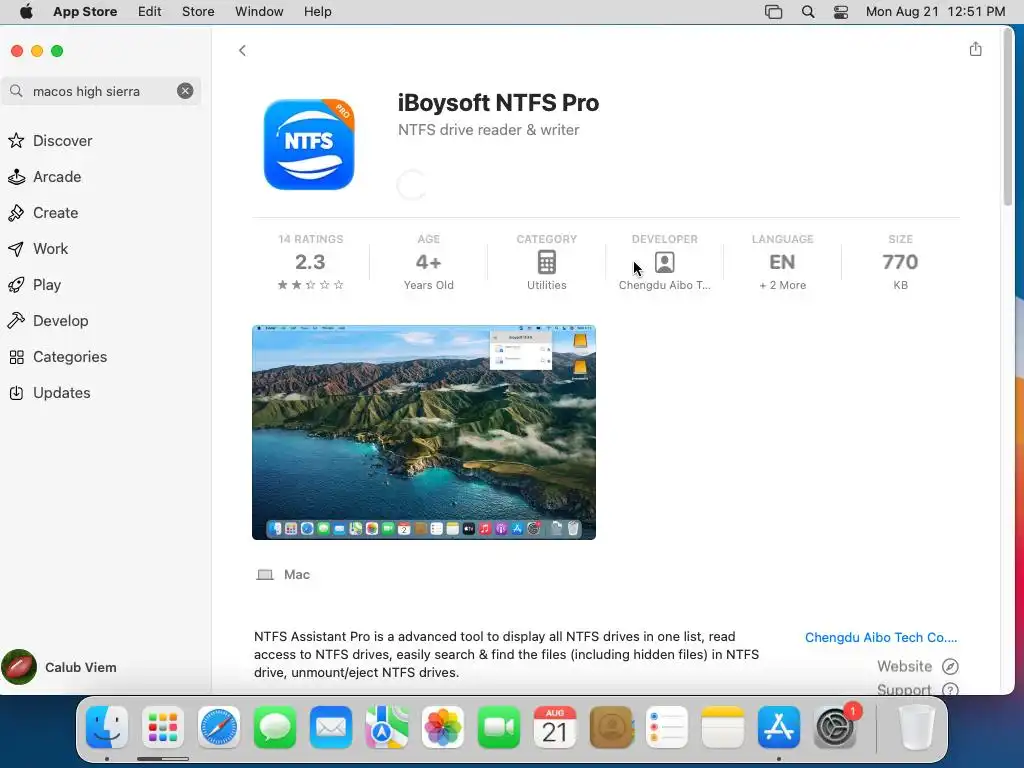
Task: Open the Chengdu Aibo Tech Co. developer link
Action: (x=880, y=637)
